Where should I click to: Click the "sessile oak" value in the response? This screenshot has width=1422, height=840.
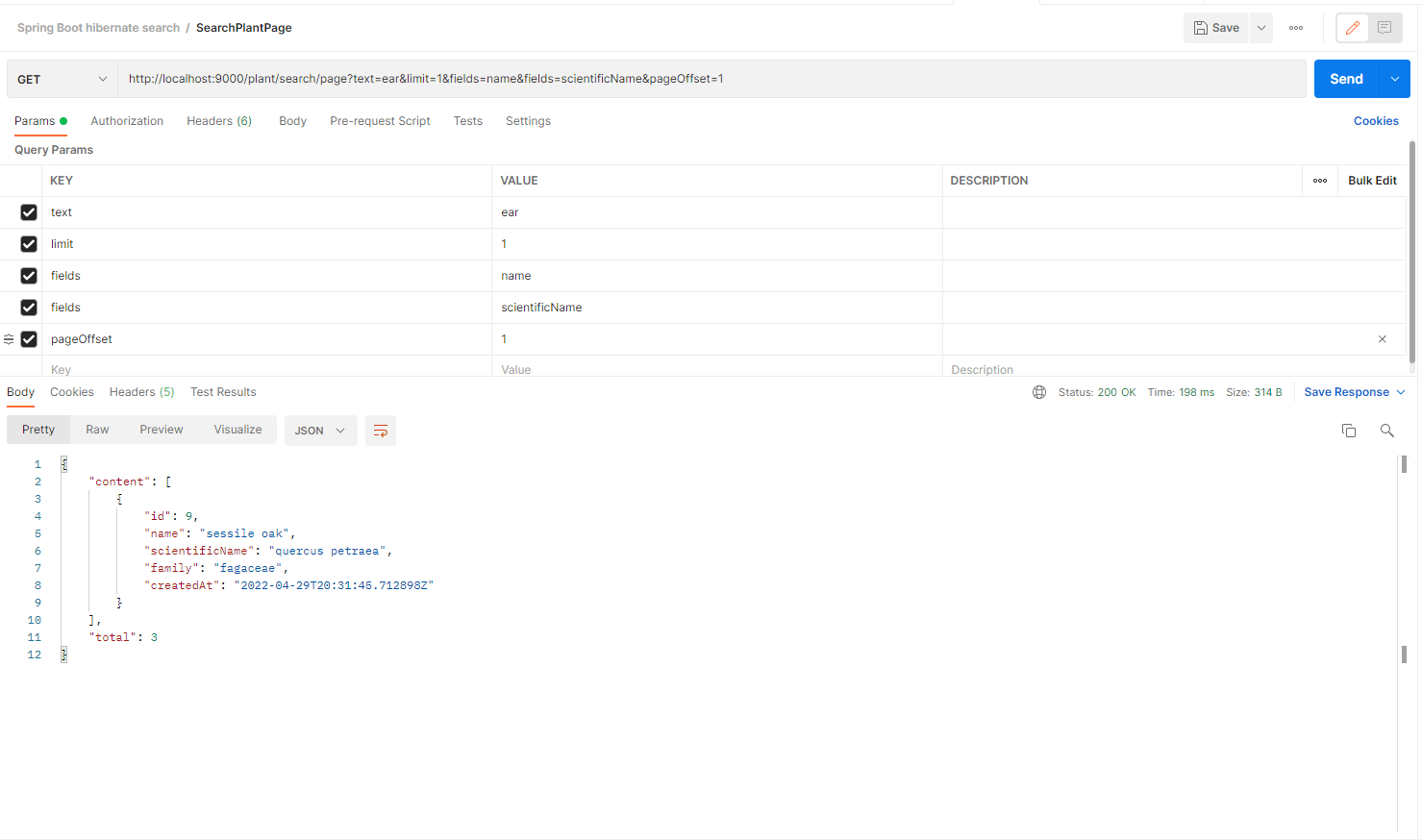[244, 533]
